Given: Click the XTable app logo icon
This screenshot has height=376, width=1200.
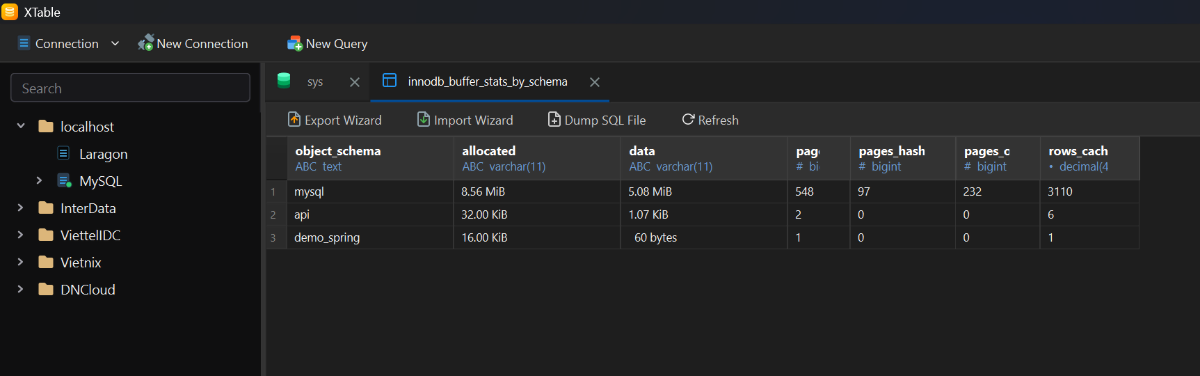Looking at the screenshot, I should point(10,11).
